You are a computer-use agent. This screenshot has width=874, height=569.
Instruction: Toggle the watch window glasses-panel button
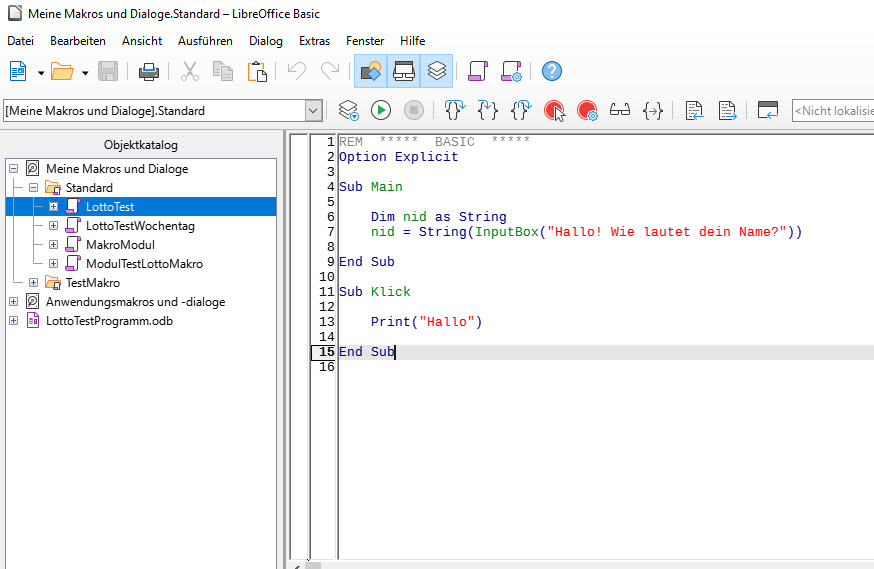pyautogui.click(x=404, y=71)
